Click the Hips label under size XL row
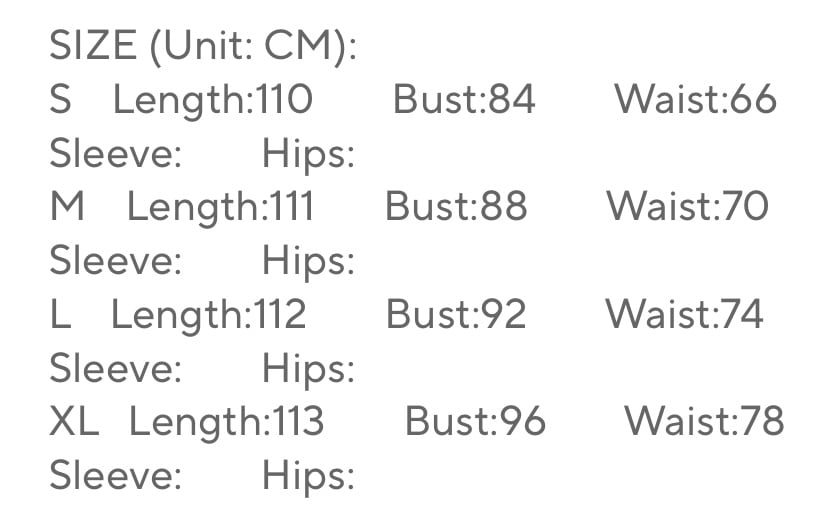The width and height of the screenshot is (837, 512). click(308, 477)
